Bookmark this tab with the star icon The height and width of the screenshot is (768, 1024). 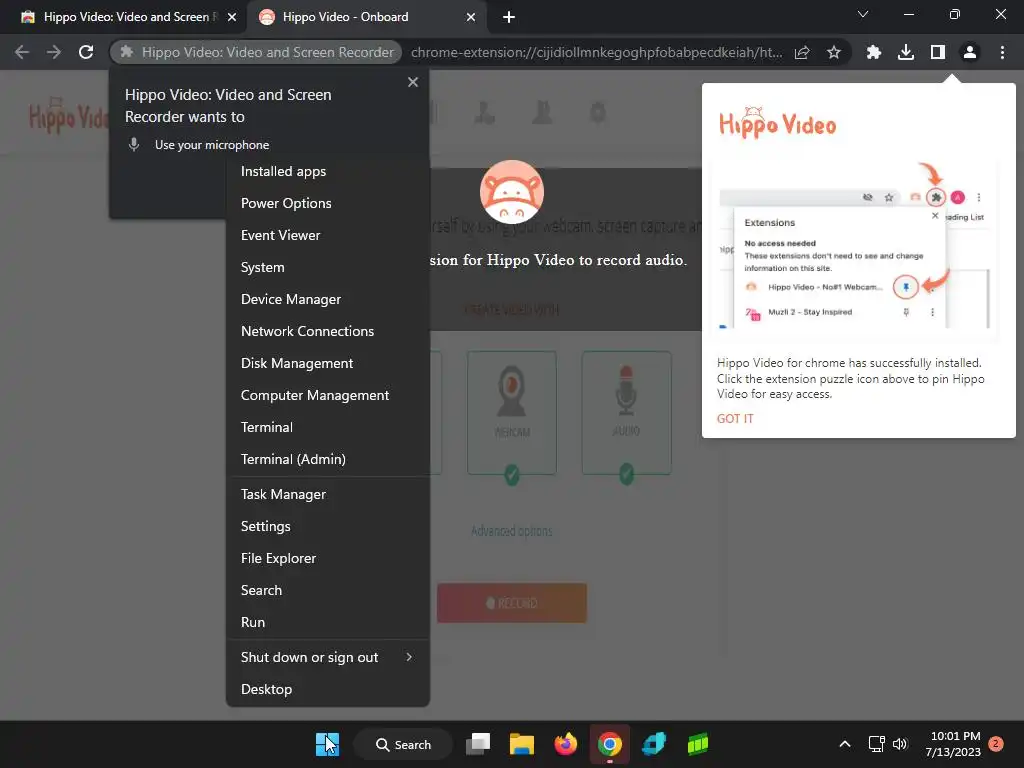[833, 52]
